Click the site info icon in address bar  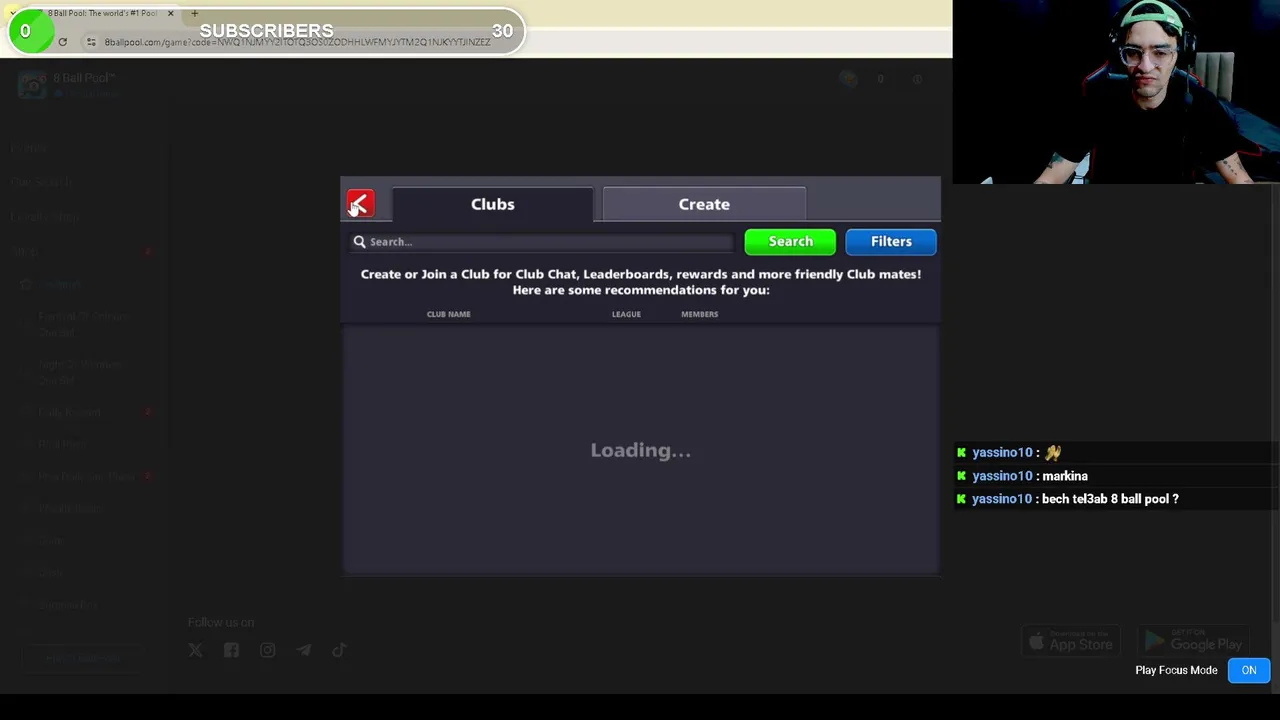pos(90,42)
